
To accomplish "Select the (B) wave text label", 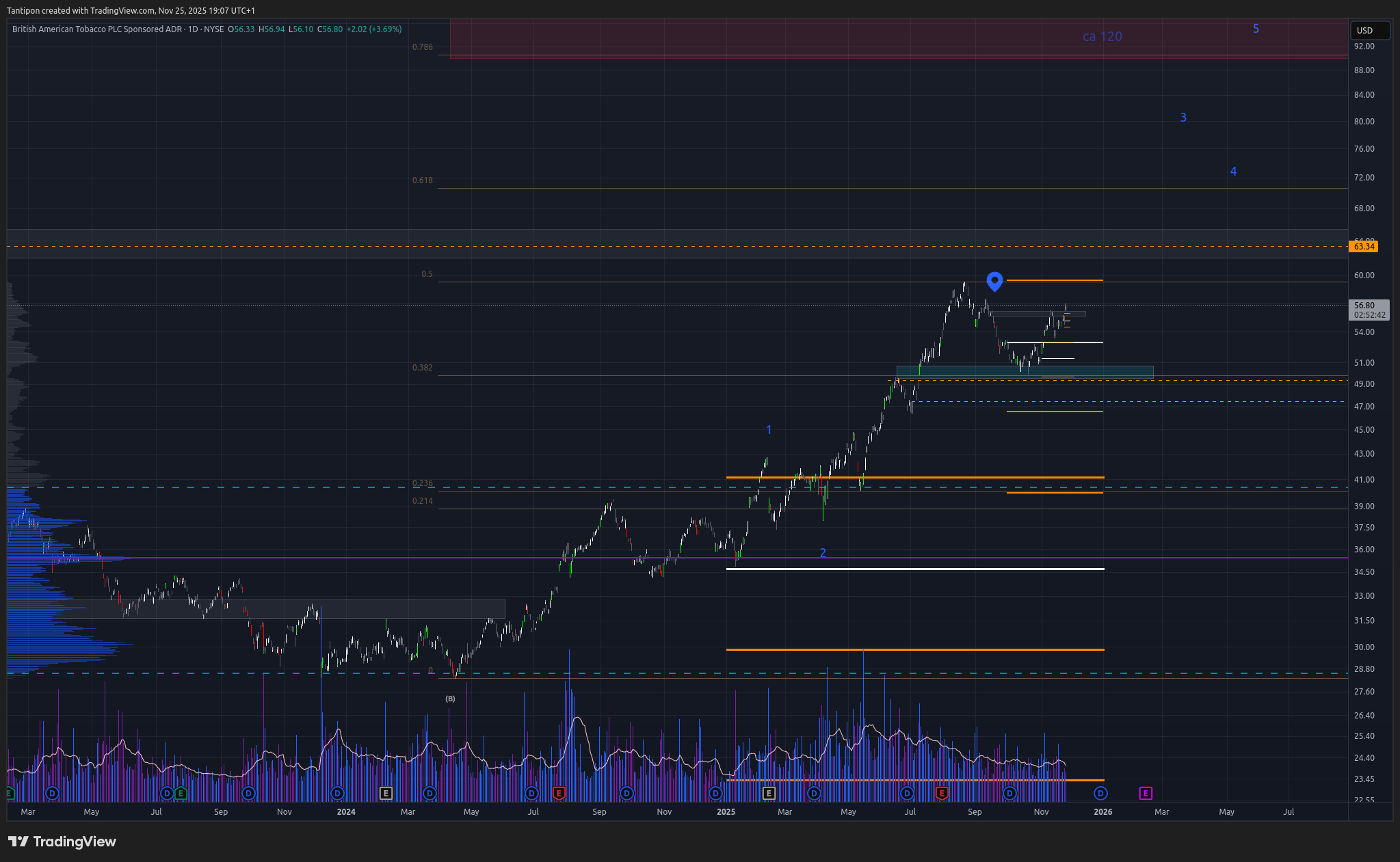I will (x=450, y=699).
